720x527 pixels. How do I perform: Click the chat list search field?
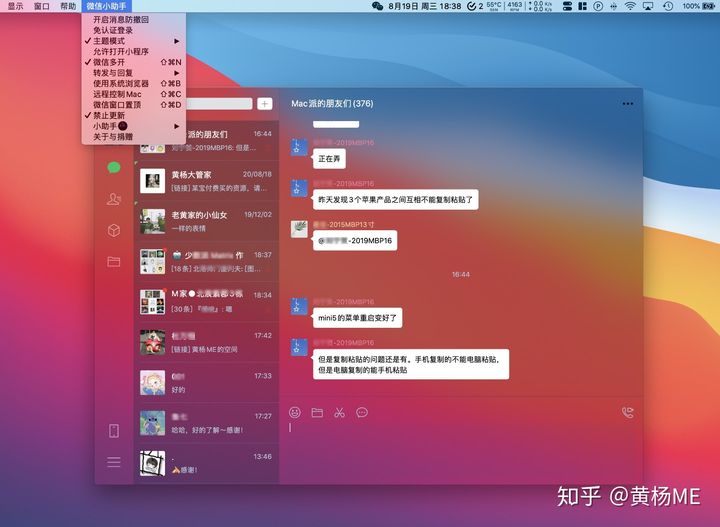click(219, 104)
